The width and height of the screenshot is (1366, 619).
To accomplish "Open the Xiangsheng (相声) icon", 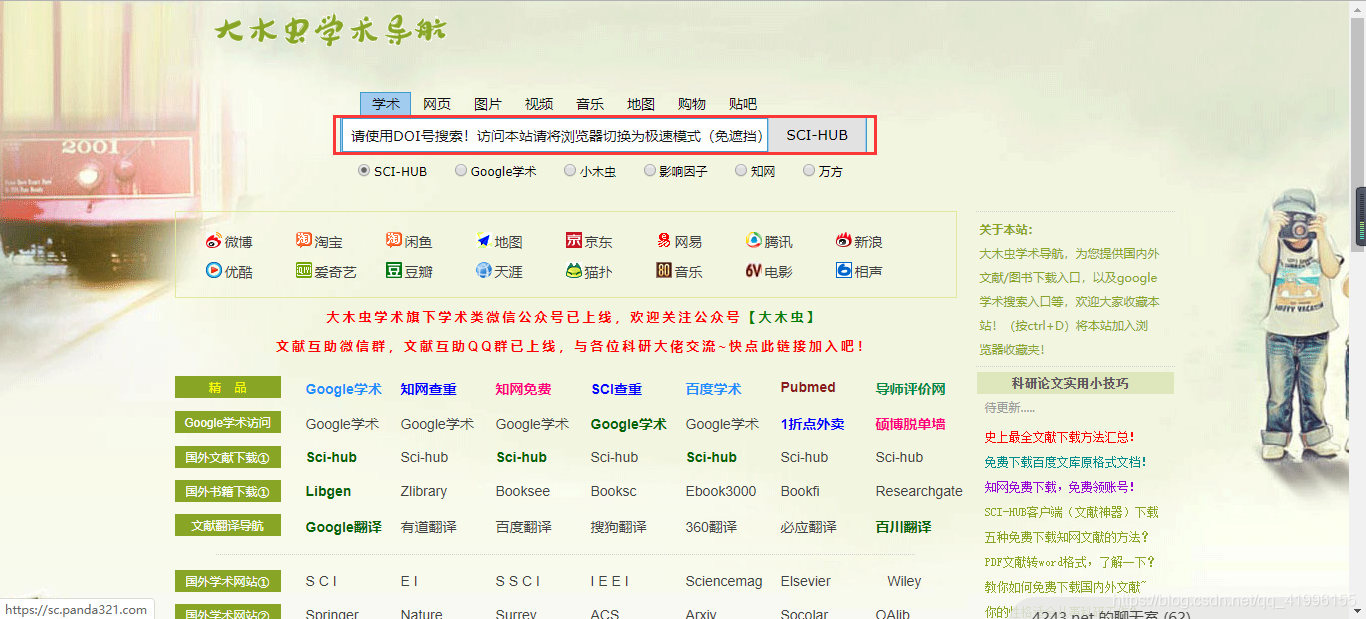I will tap(844, 270).
